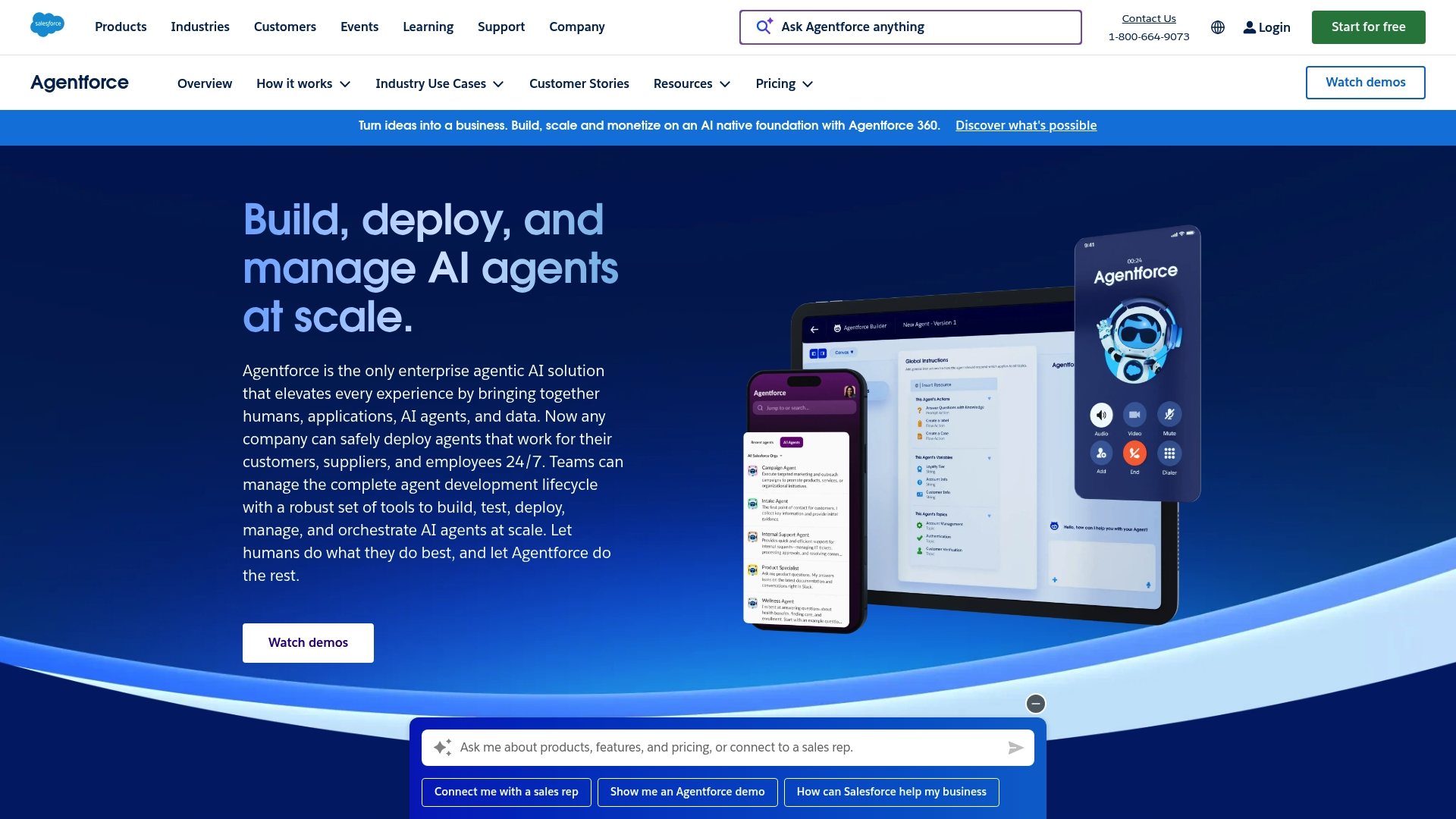1456x819 pixels.
Task: Minimize the chat assistant panel
Action: pos(1036,704)
